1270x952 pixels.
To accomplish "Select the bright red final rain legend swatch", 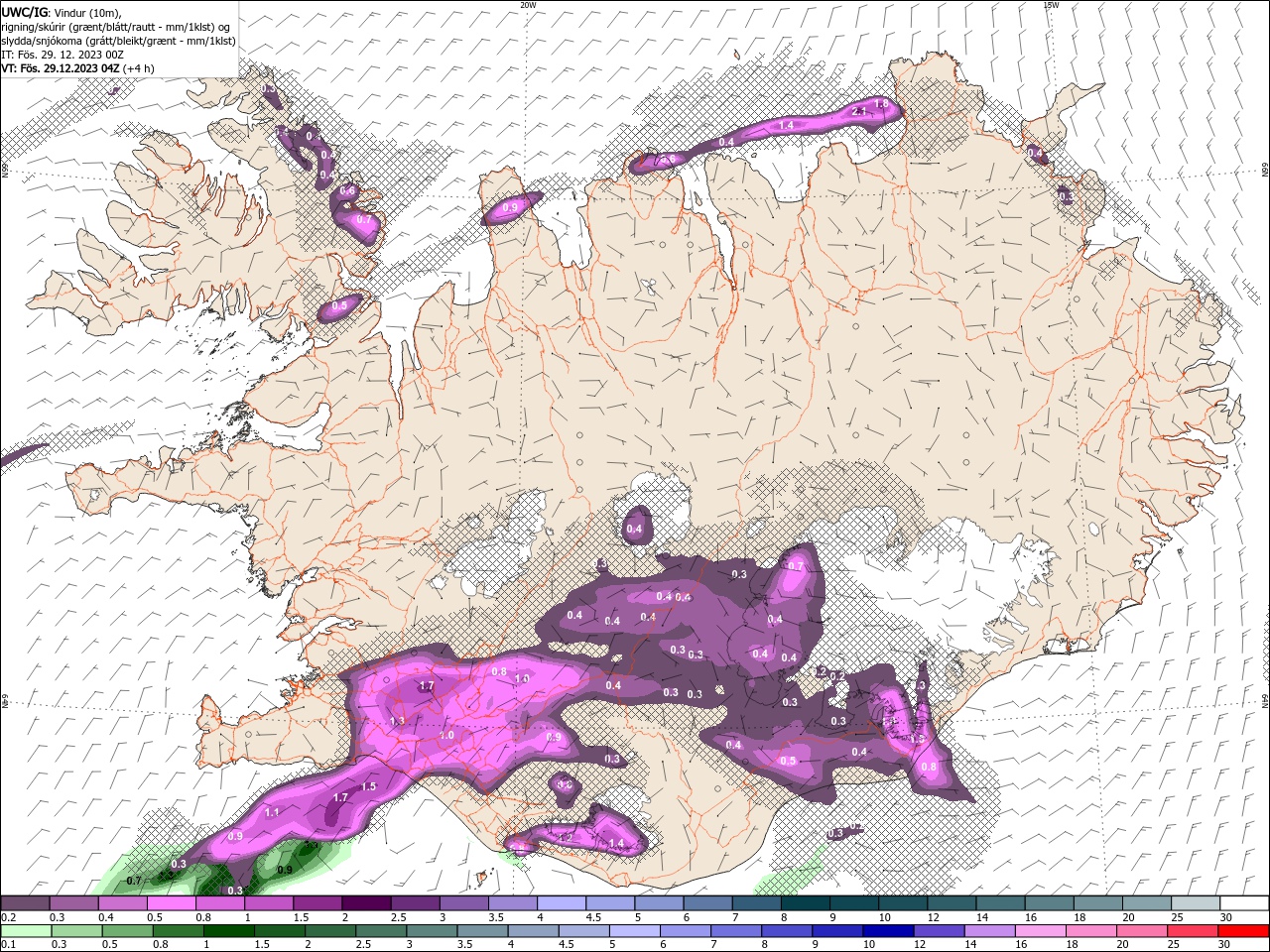I will (x=1244, y=931).
